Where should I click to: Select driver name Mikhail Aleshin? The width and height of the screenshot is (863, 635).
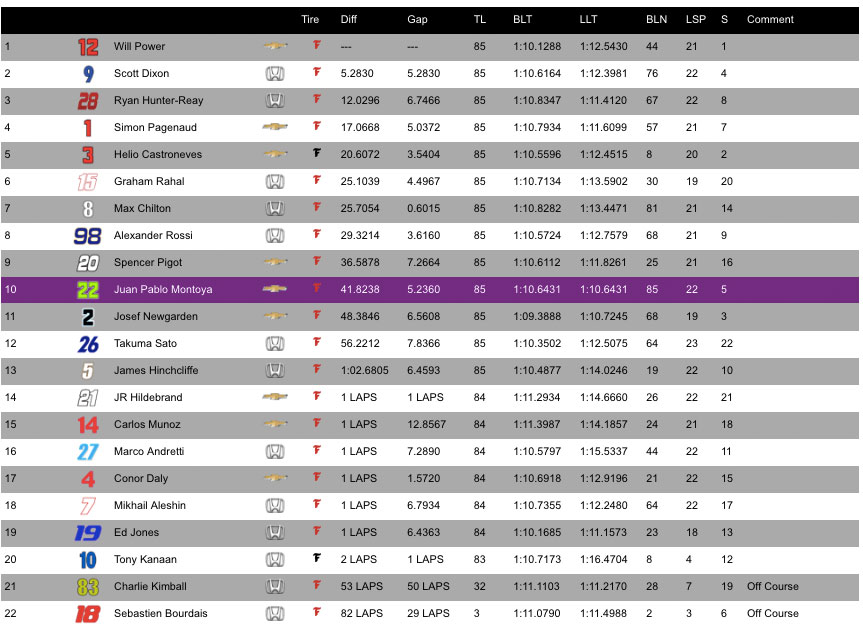(x=150, y=505)
